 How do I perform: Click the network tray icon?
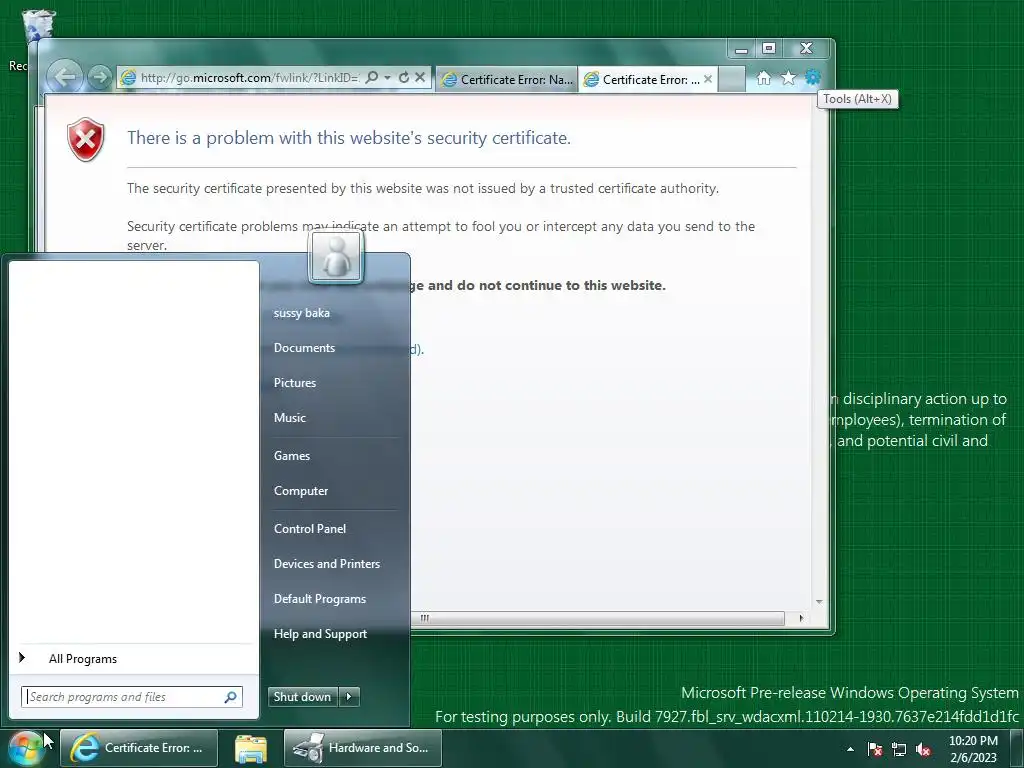coord(899,750)
